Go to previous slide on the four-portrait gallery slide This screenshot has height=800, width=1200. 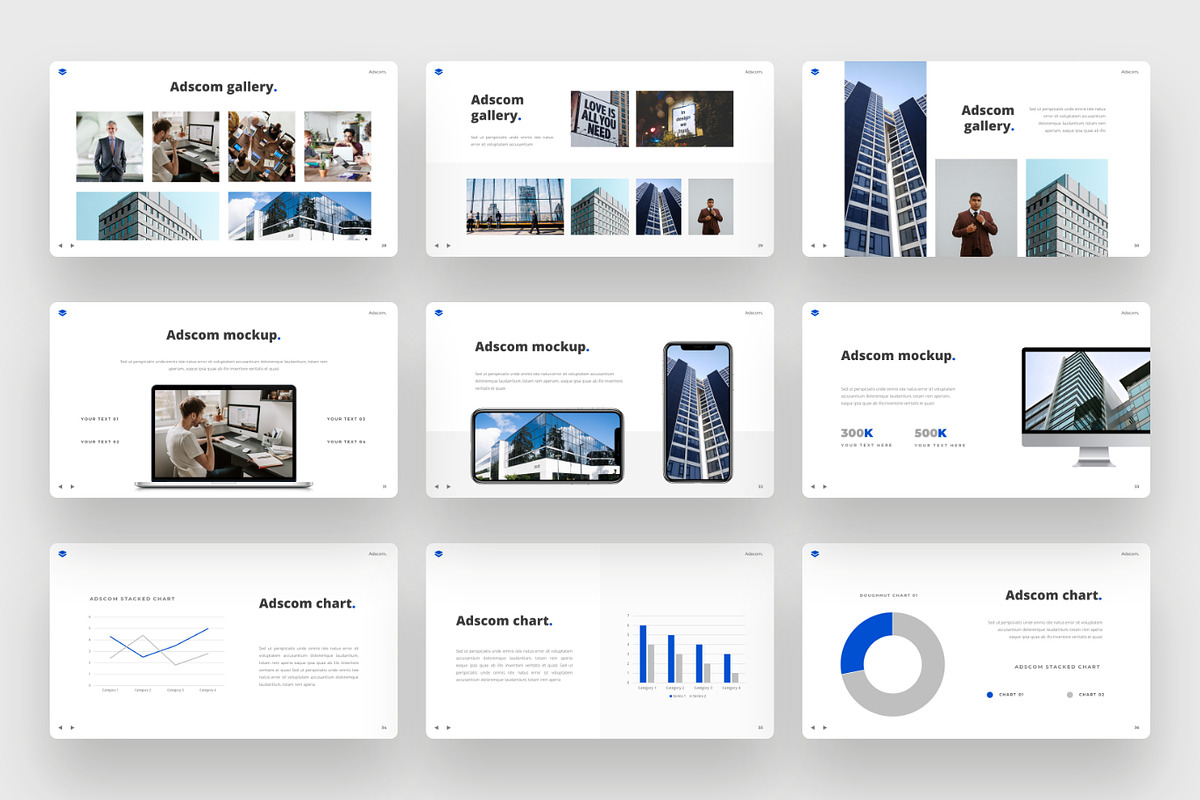tap(60, 245)
